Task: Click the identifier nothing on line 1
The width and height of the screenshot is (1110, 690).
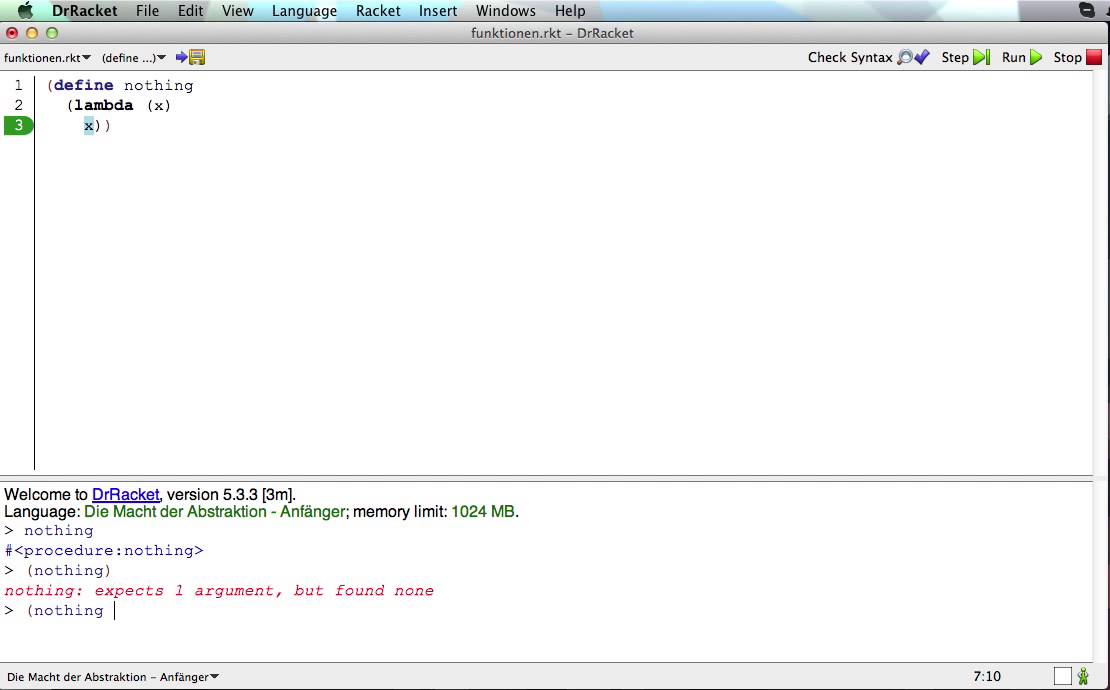Action: pos(159,86)
